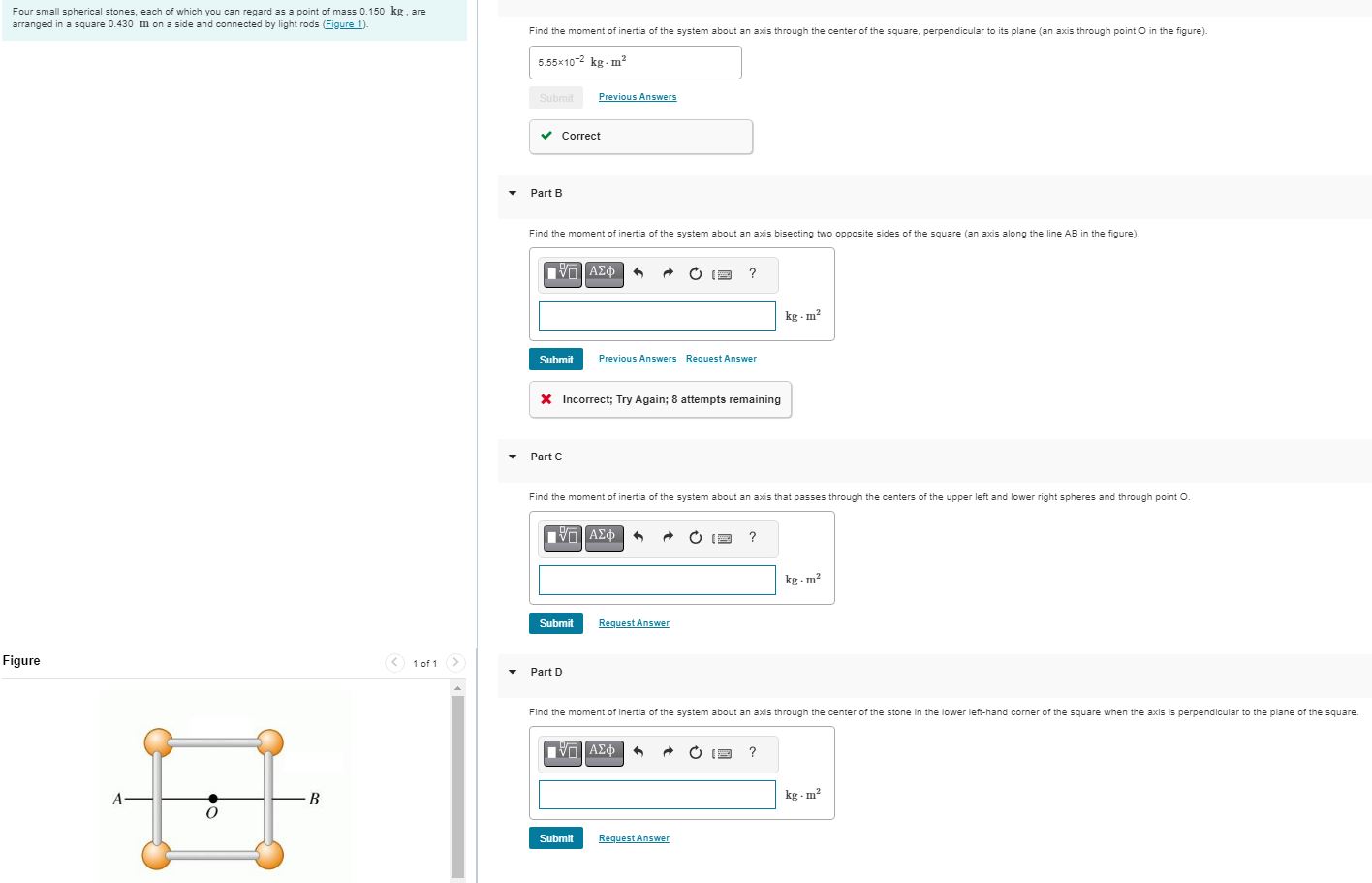Open the math templates button in Part B
1372x883 pixels.
click(563, 272)
